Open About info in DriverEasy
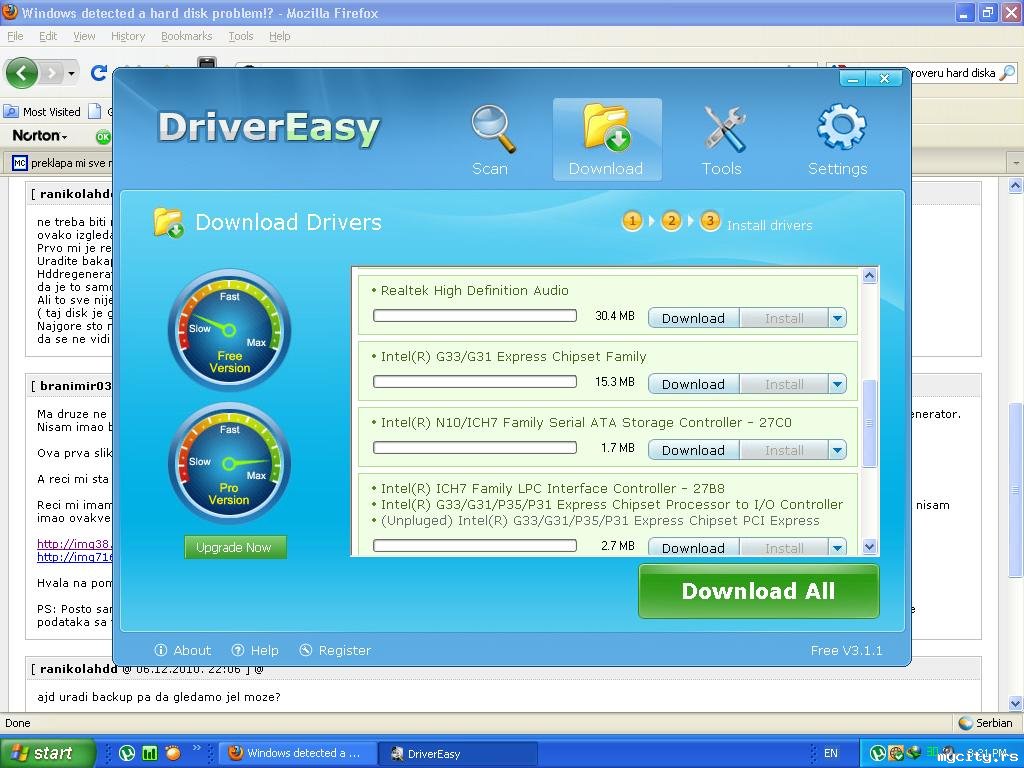The image size is (1024, 768). click(182, 650)
